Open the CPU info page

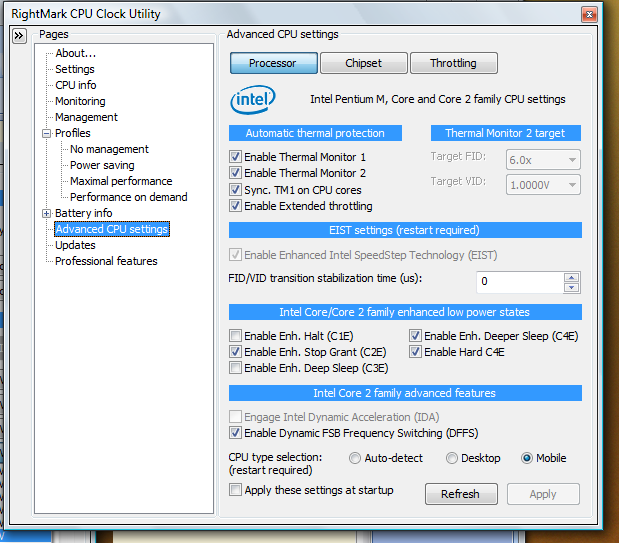[76, 85]
